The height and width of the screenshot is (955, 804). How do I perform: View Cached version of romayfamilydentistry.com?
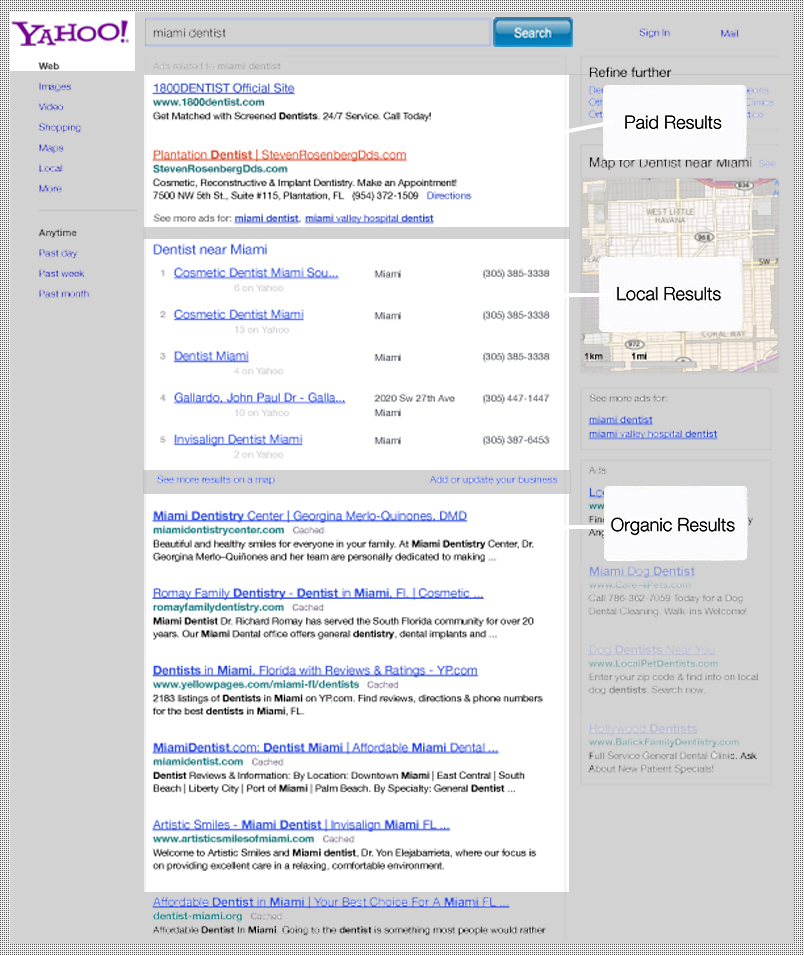pyautogui.click(x=307, y=607)
